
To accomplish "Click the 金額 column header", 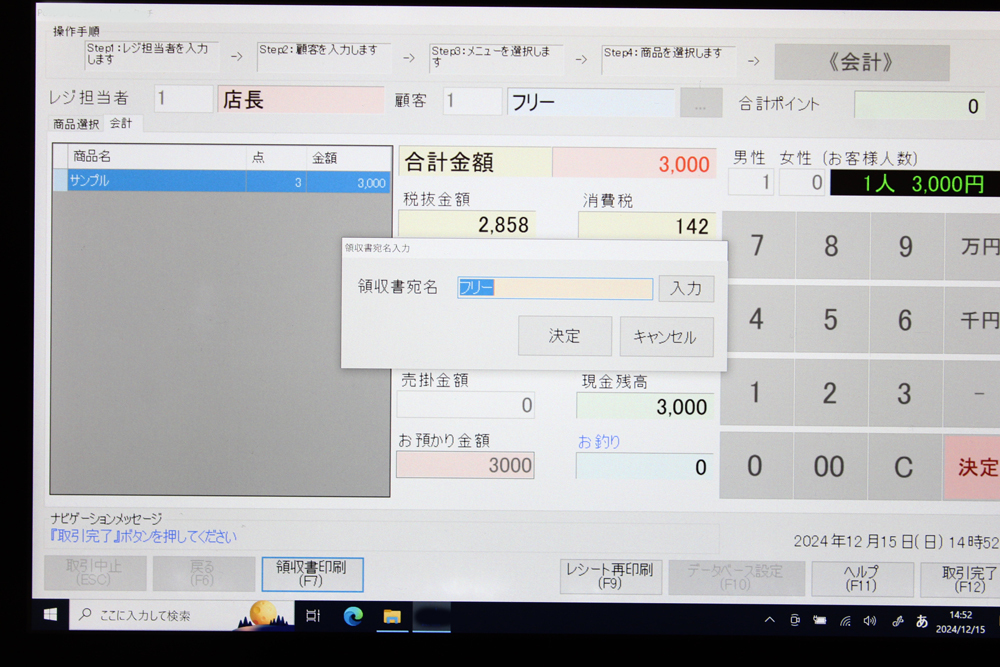I will (348, 158).
